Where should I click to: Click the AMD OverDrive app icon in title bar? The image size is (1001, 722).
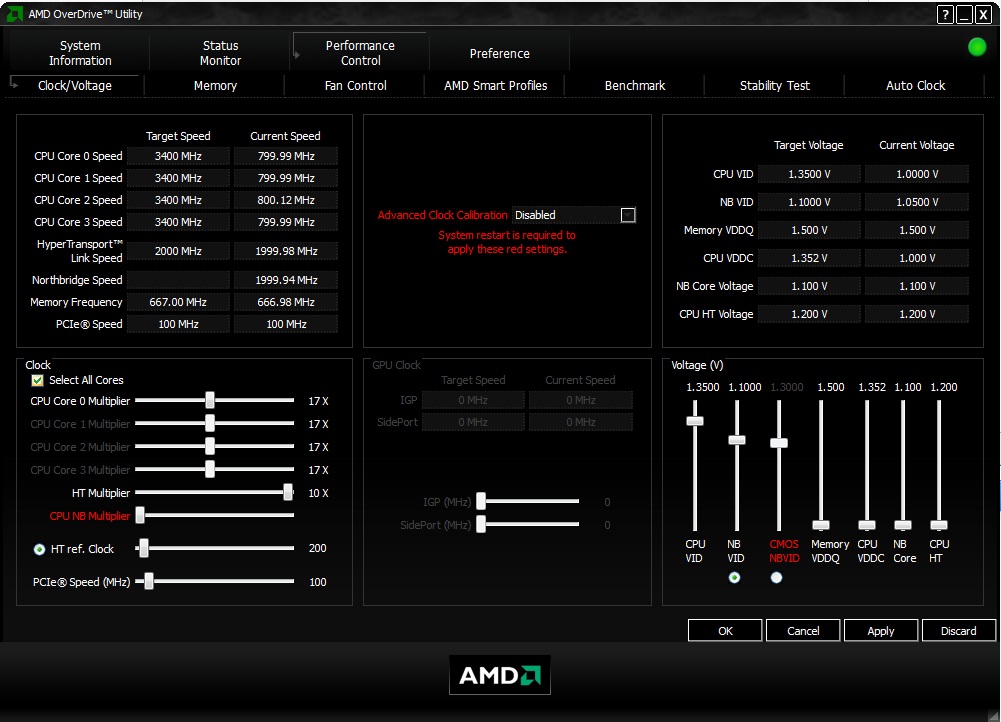click(x=14, y=13)
